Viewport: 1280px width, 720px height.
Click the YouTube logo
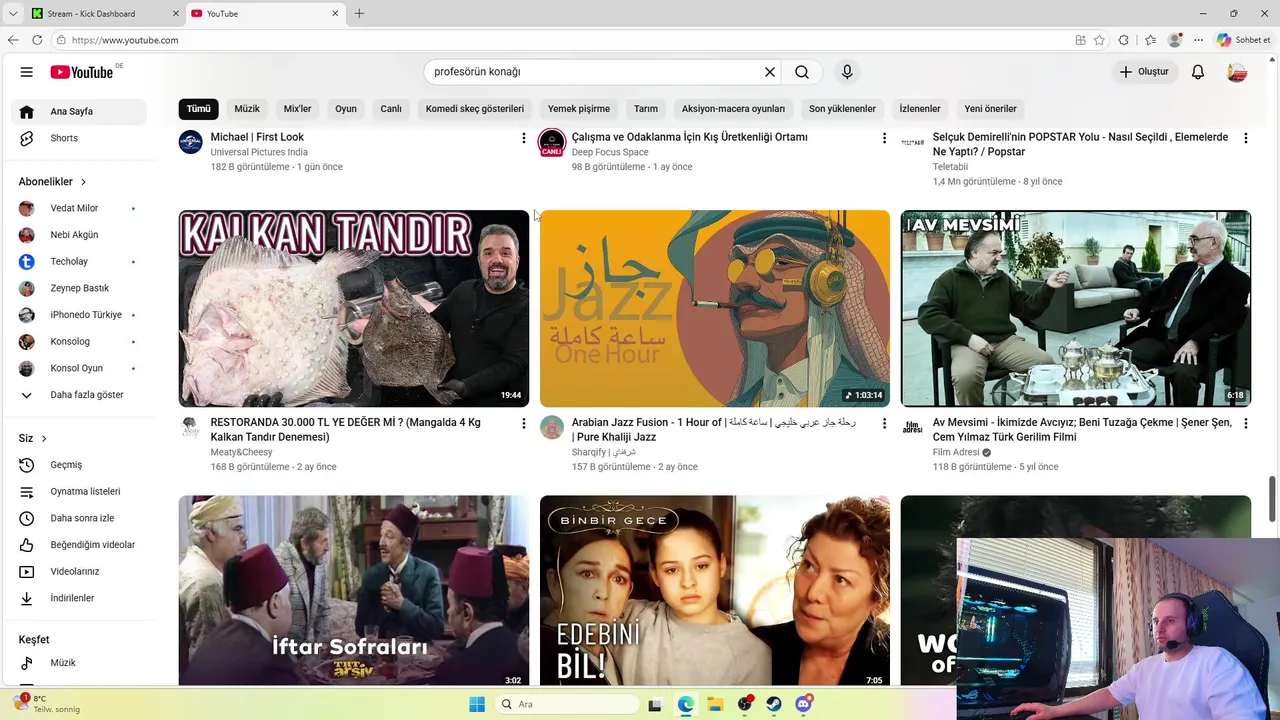82,72
